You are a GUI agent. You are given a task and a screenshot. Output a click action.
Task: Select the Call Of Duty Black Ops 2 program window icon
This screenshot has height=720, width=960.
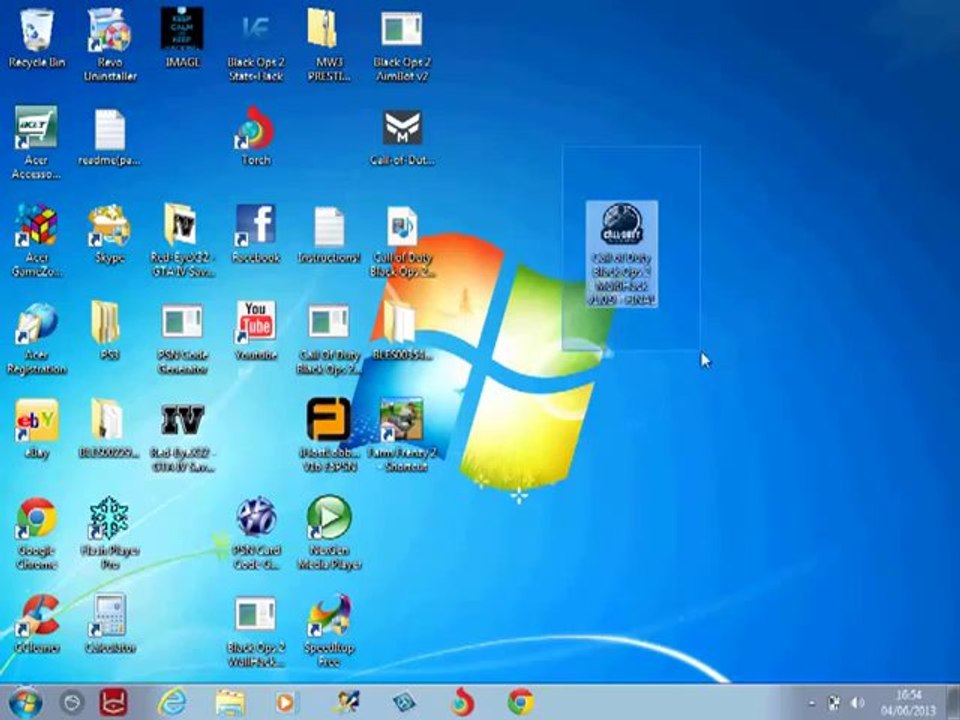click(x=329, y=338)
